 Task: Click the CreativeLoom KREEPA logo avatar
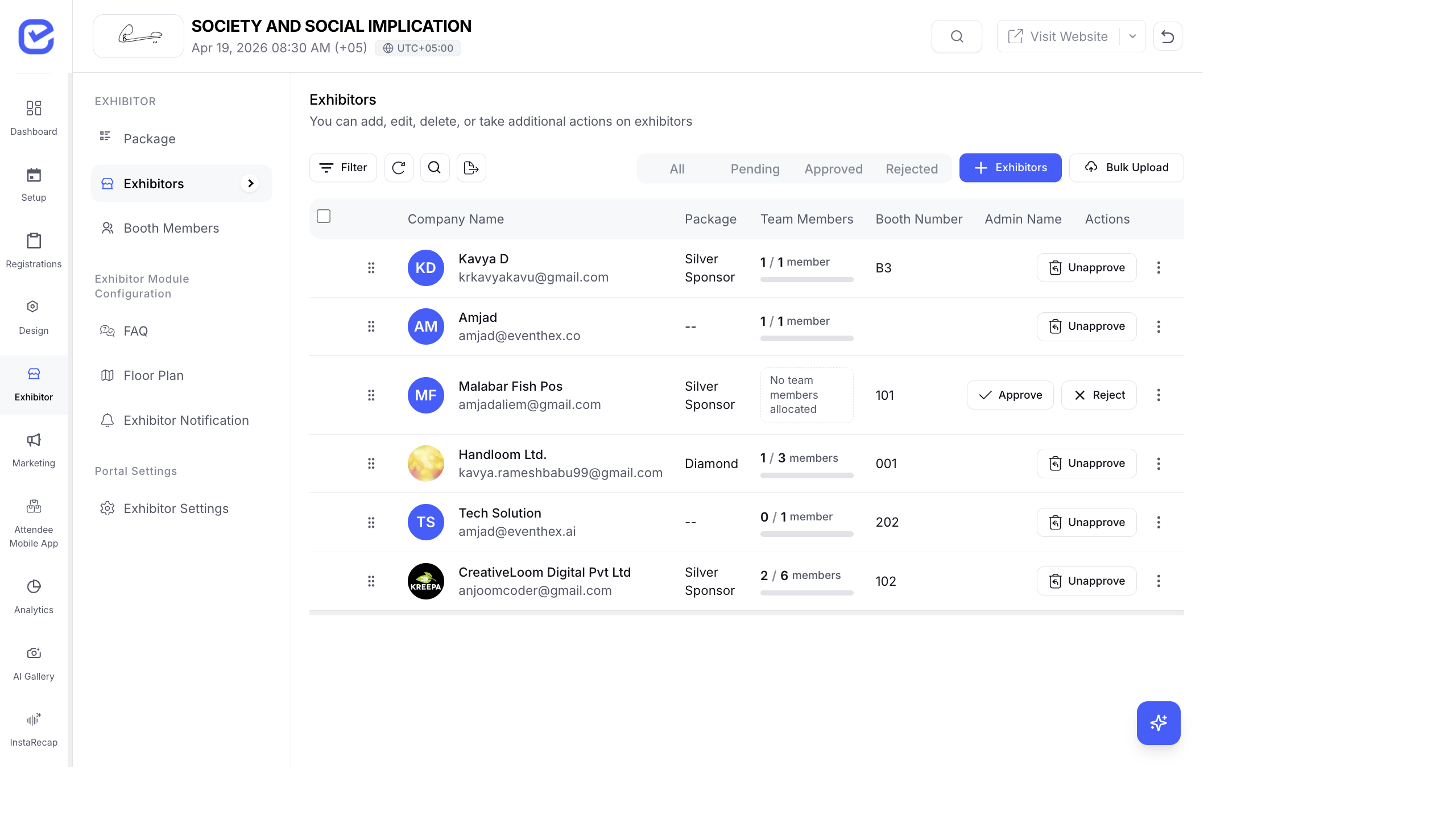point(425,581)
